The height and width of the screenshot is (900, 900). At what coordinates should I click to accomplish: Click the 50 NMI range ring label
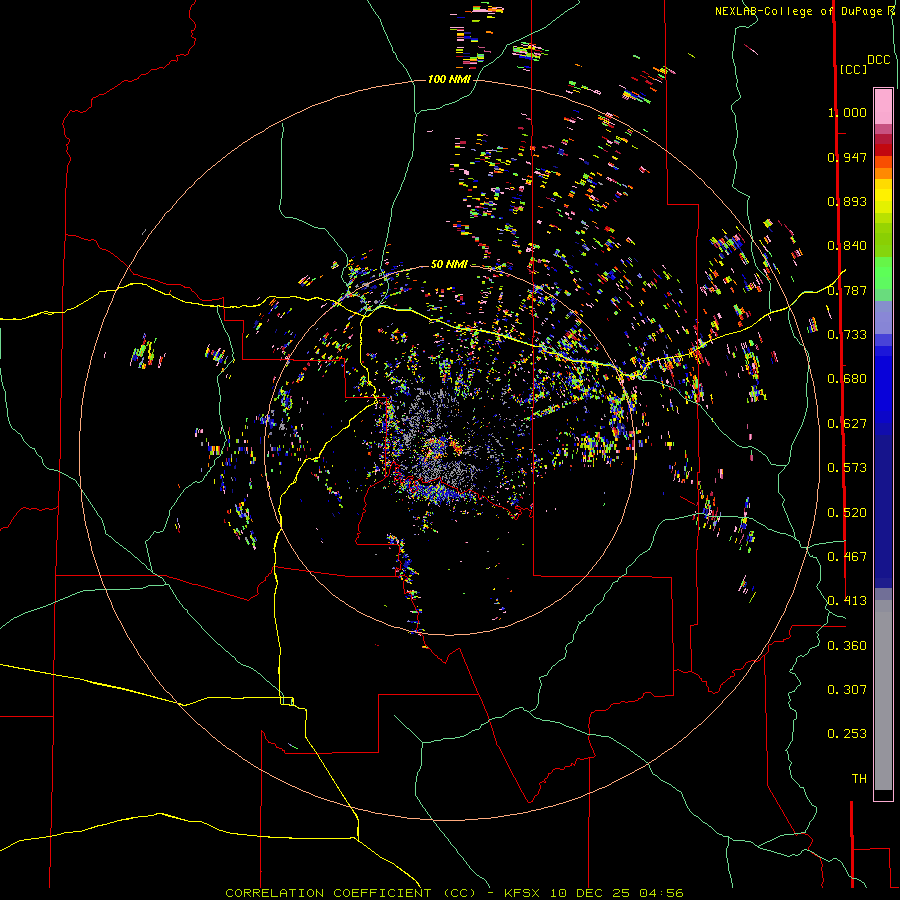449,264
